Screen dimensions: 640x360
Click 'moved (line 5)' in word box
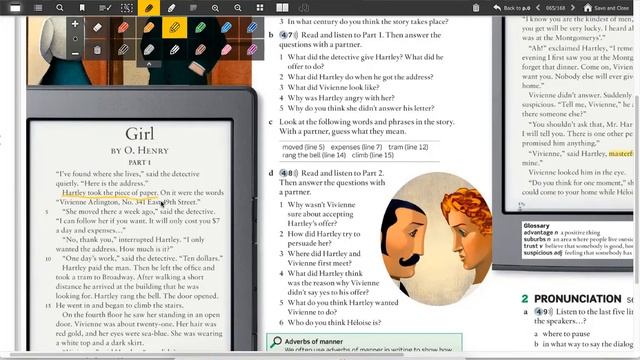tap(303, 147)
